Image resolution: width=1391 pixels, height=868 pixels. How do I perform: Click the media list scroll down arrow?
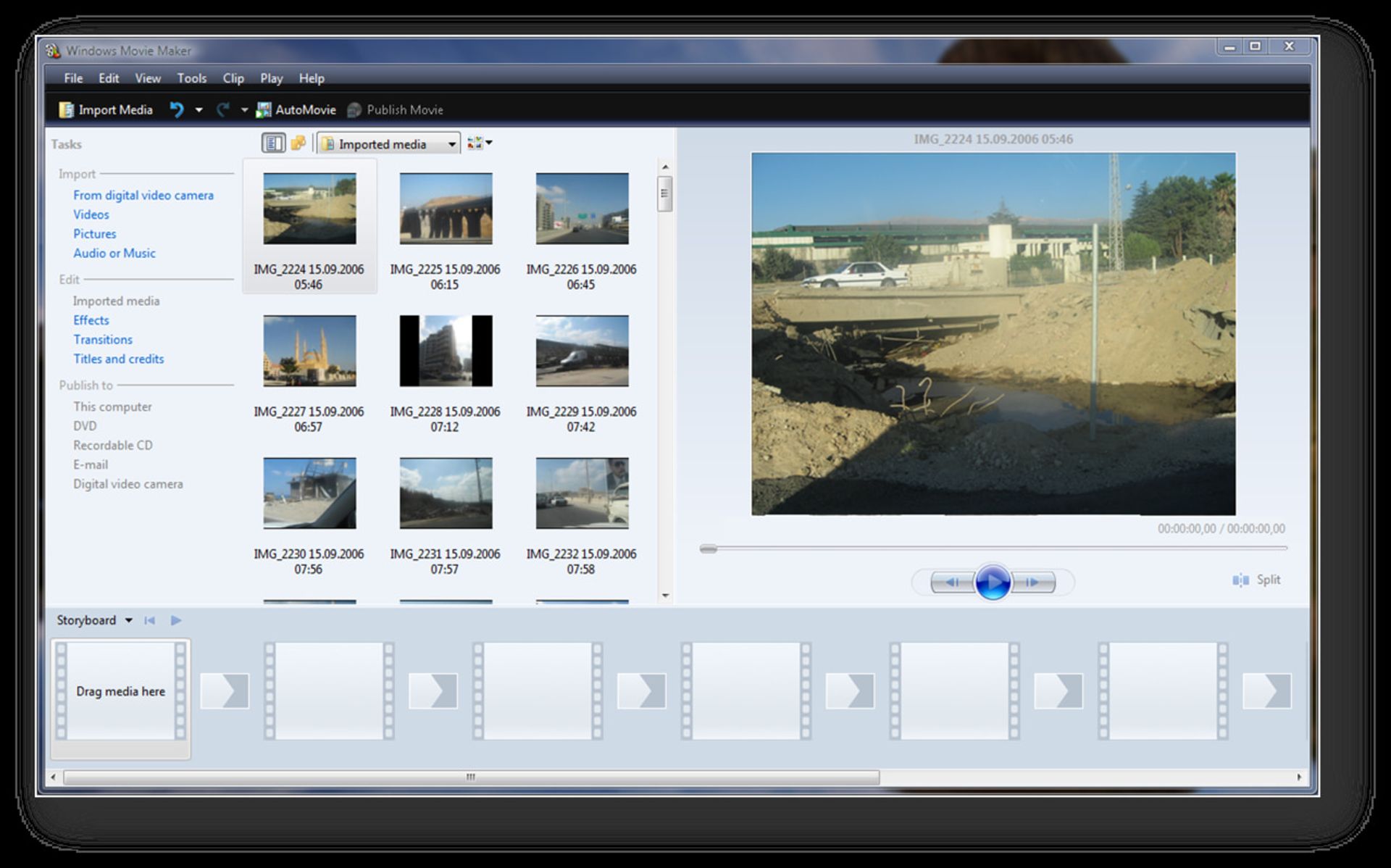pos(665,596)
